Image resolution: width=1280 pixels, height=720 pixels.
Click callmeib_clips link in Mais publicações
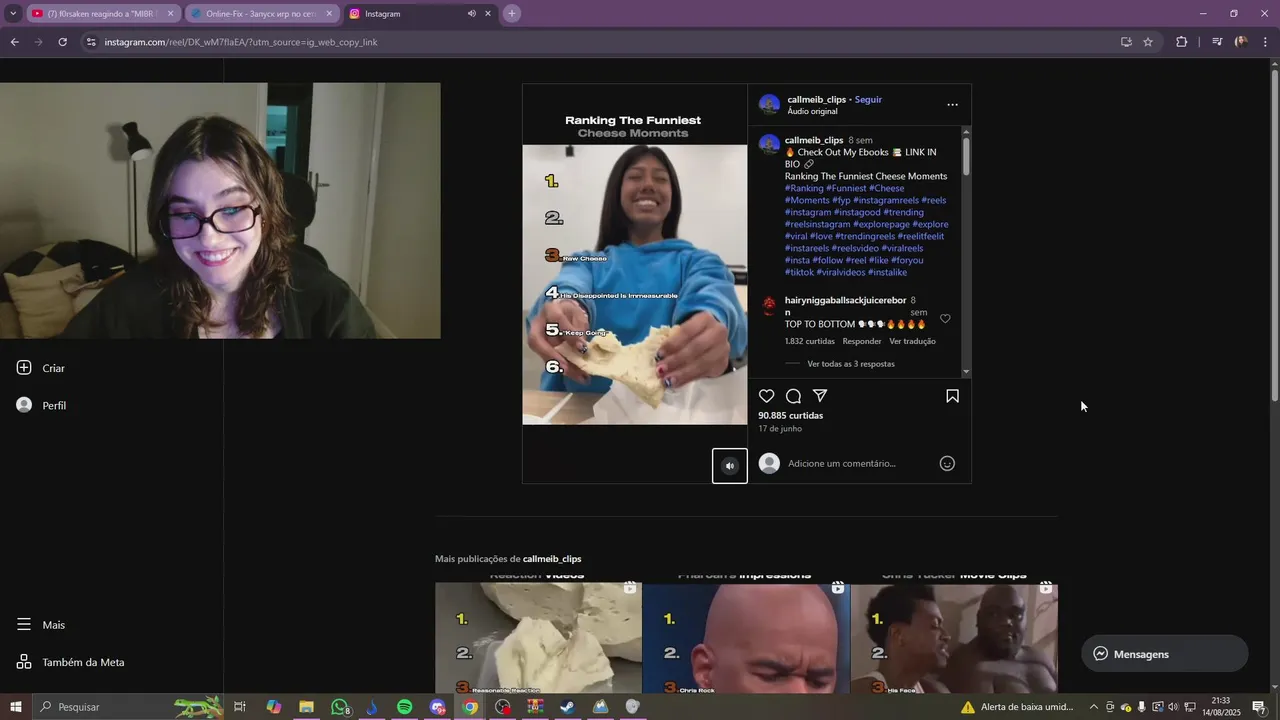[552, 559]
